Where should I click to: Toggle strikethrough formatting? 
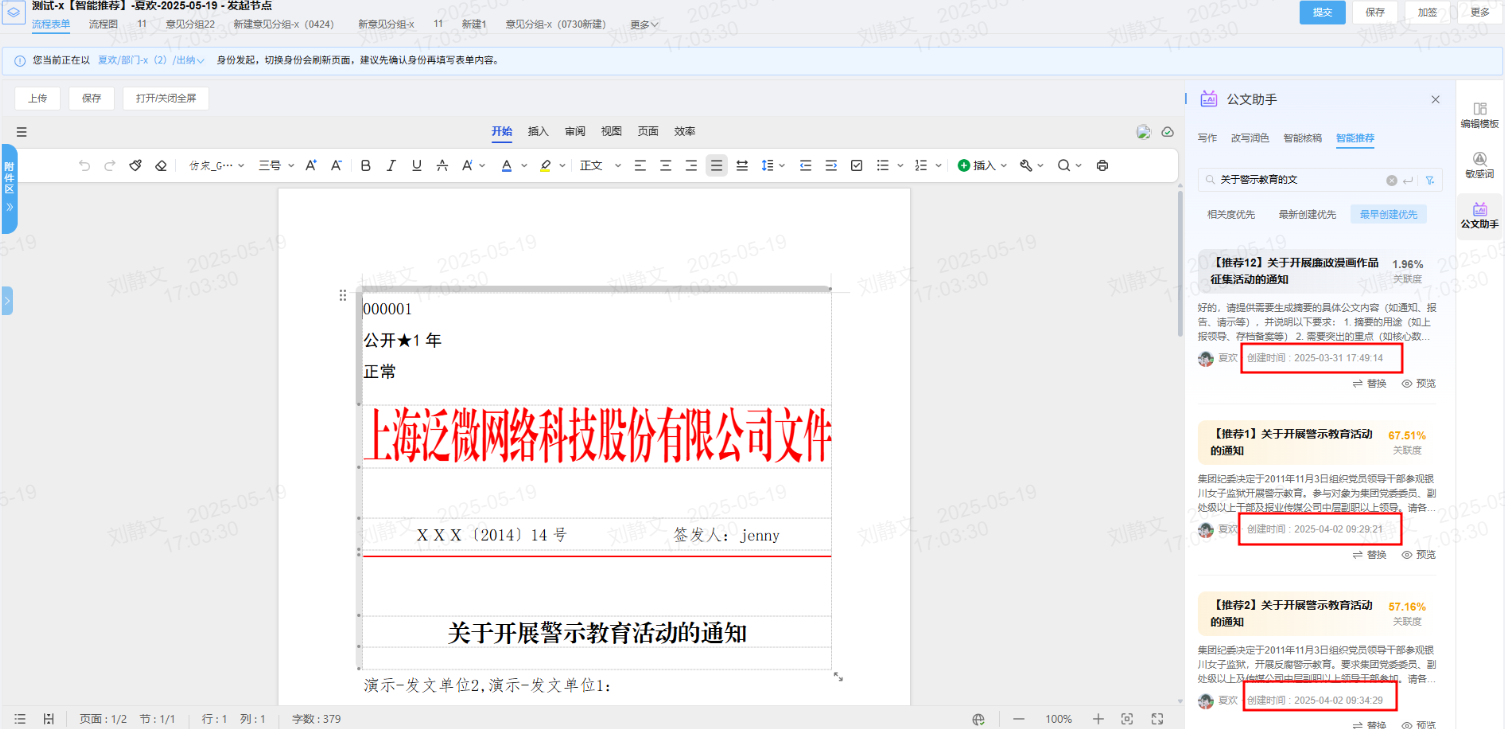pos(442,166)
